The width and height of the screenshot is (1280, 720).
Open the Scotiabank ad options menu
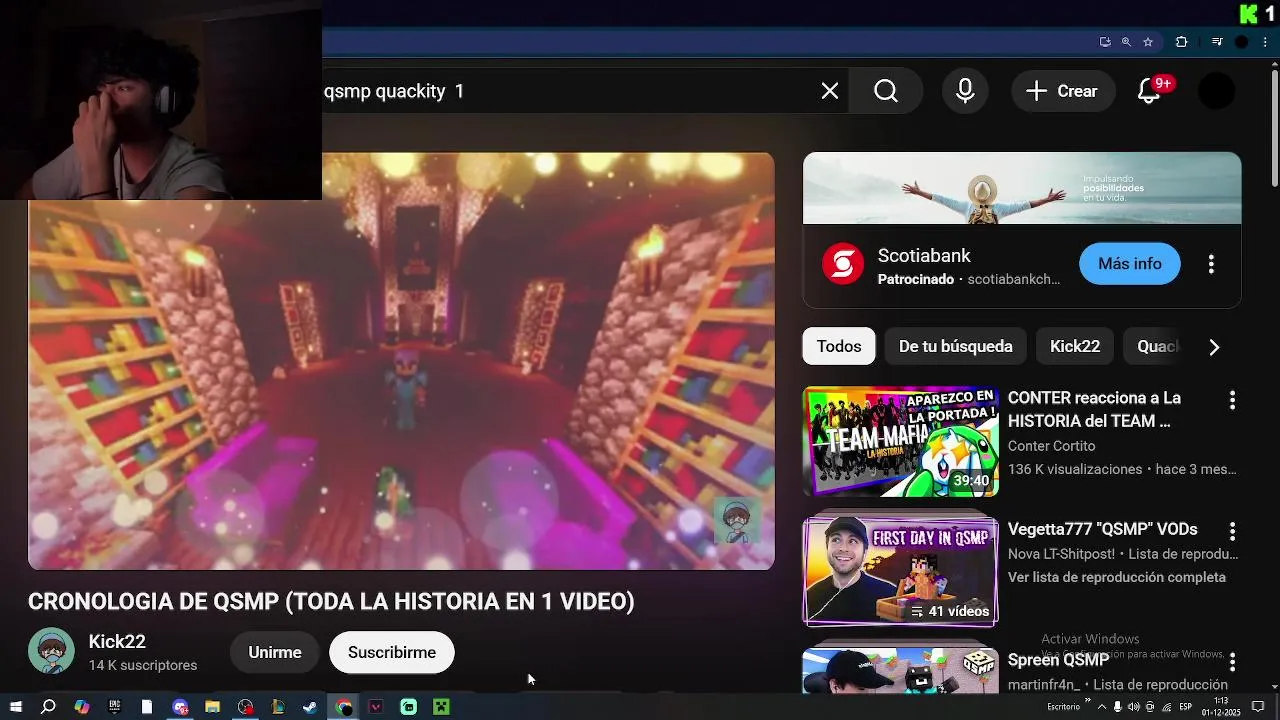click(x=1211, y=264)
